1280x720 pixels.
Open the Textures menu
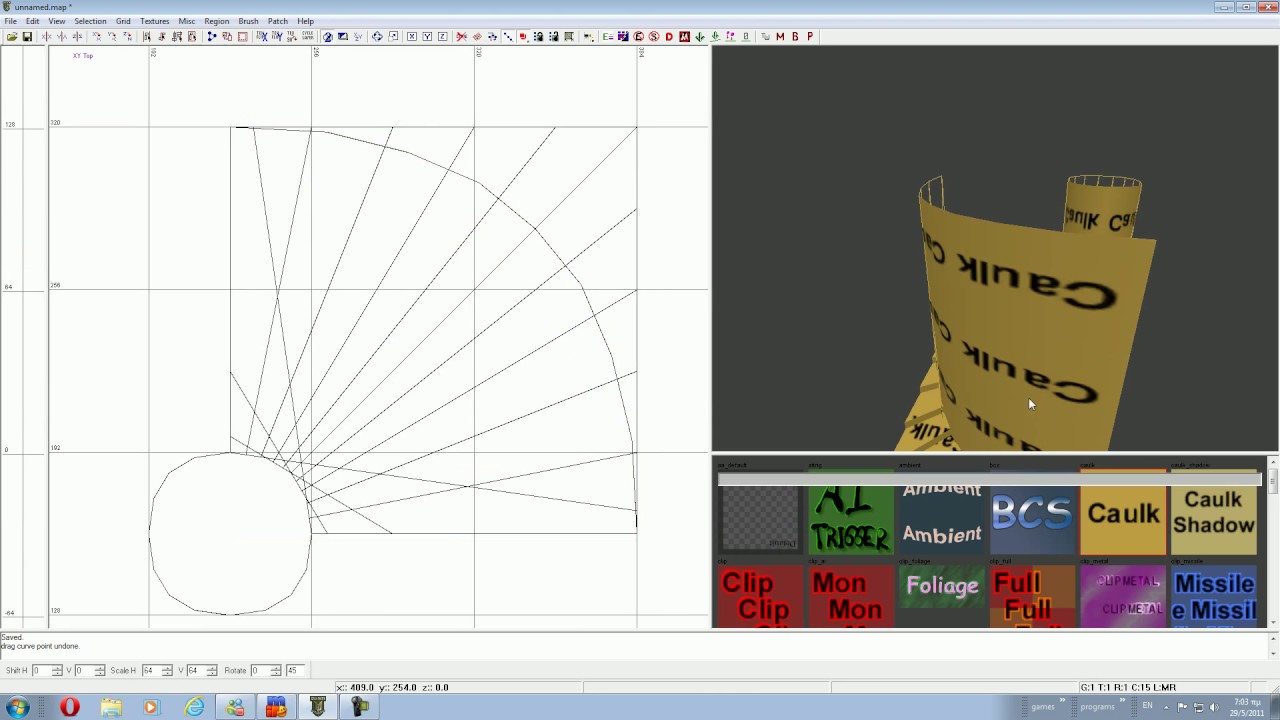(154, 21)
